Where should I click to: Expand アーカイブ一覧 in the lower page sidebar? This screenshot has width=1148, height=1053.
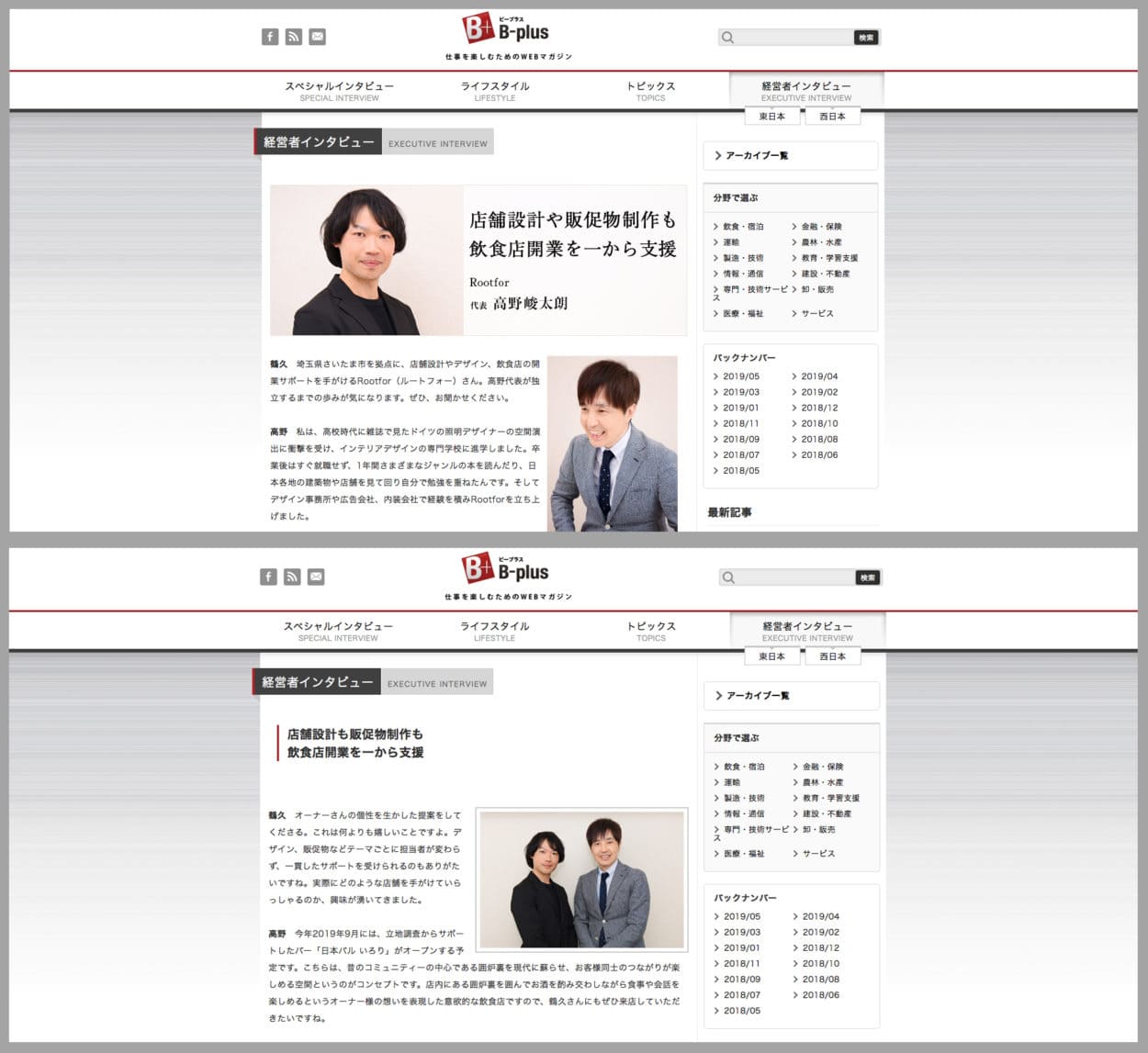click(x=791, y=696)
